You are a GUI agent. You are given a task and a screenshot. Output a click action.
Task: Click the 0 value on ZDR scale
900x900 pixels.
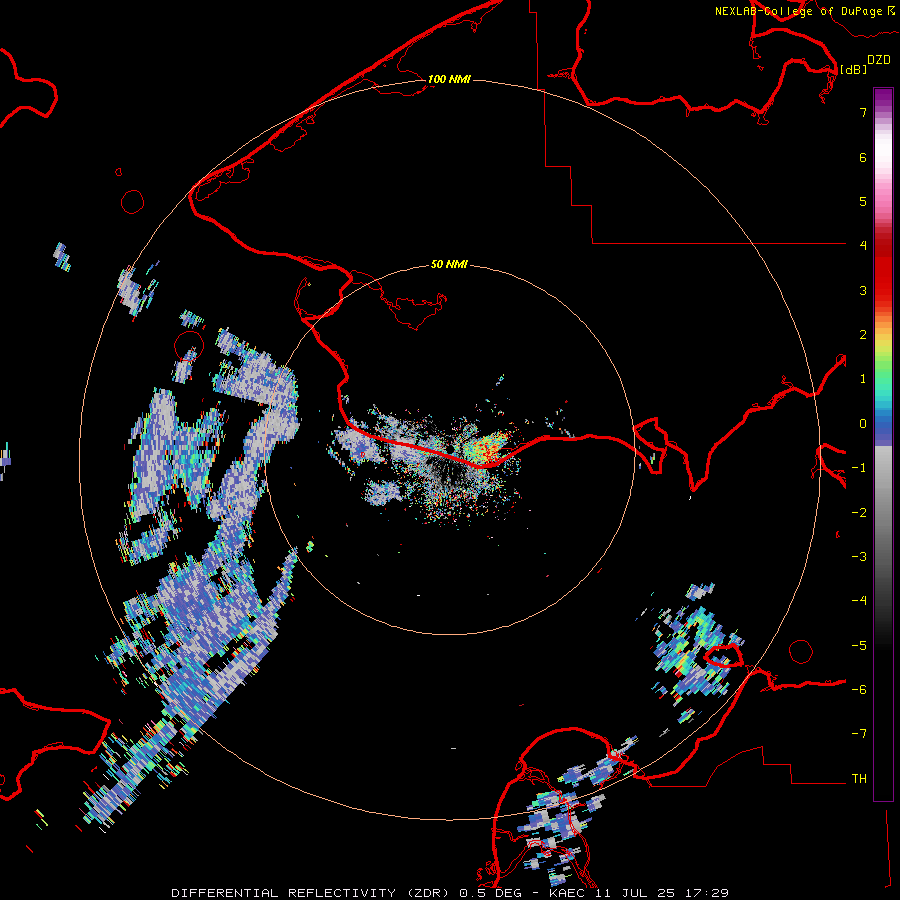863,424
